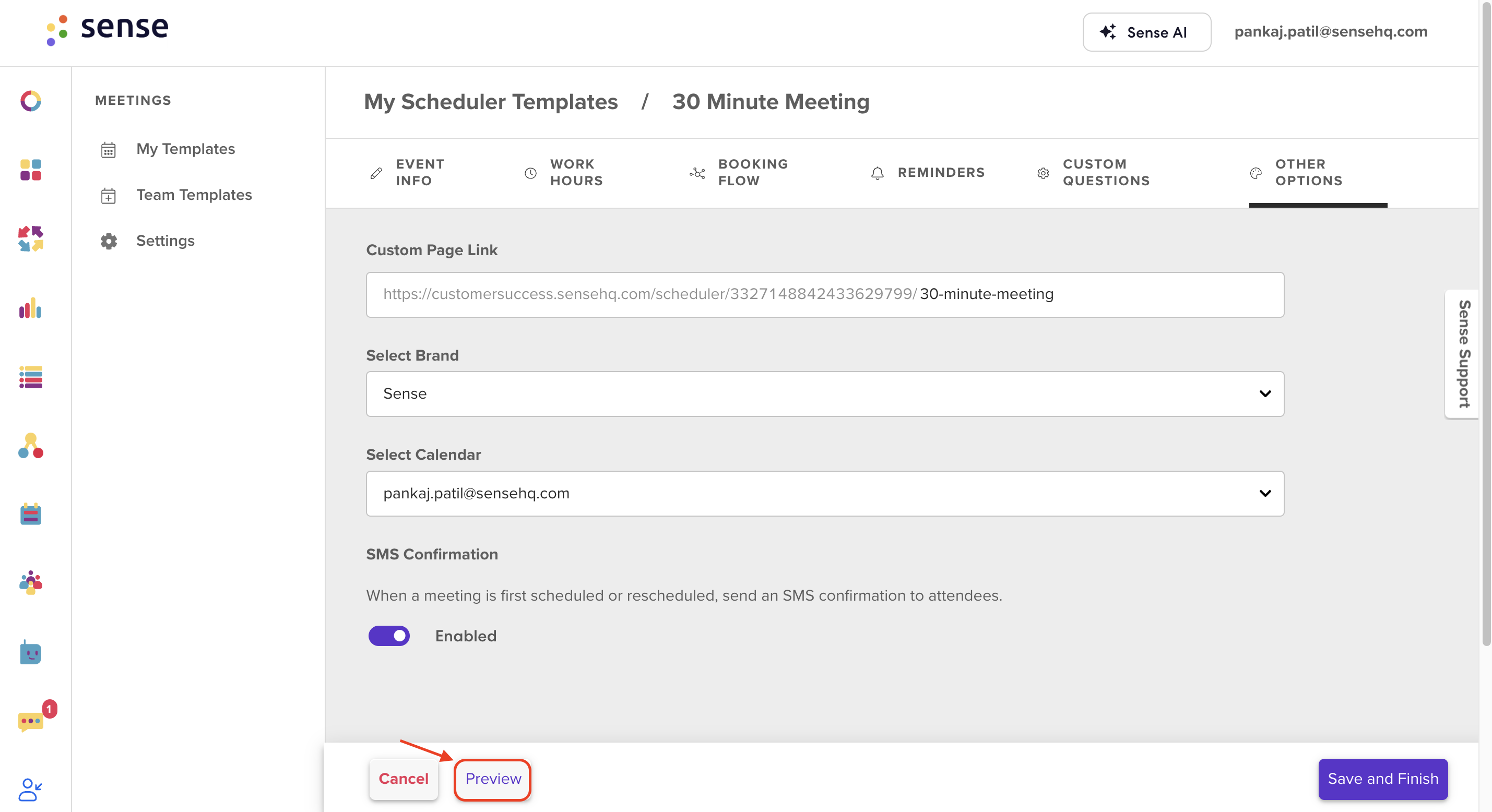Click Save and Finish button

(x=1382, y=779)
